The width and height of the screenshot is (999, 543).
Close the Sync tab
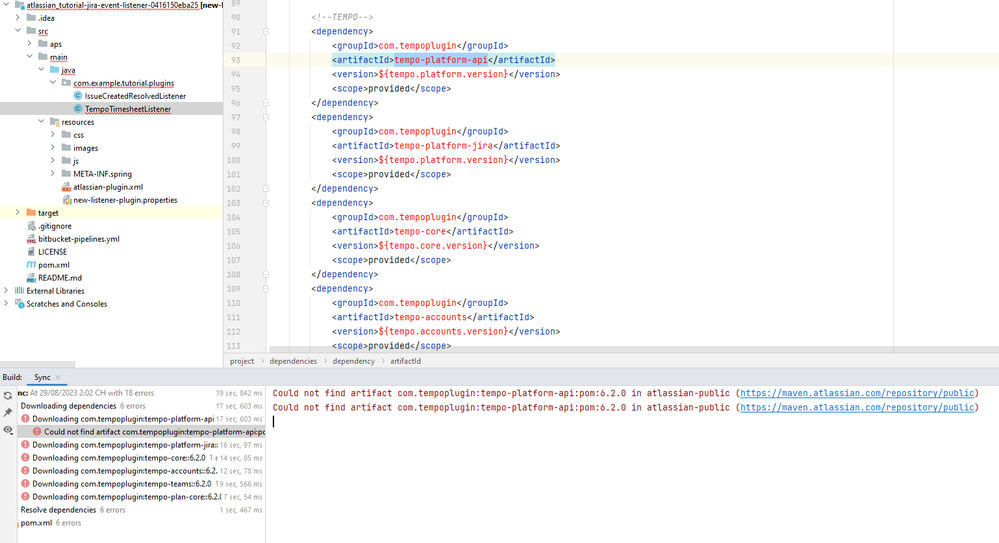pyautogui.click(x=58, y=377)
